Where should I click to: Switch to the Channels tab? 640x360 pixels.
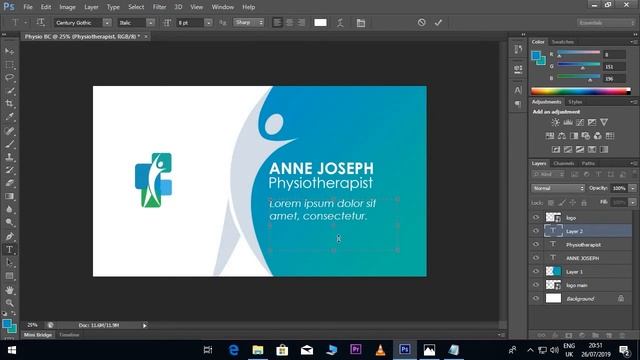564,163
